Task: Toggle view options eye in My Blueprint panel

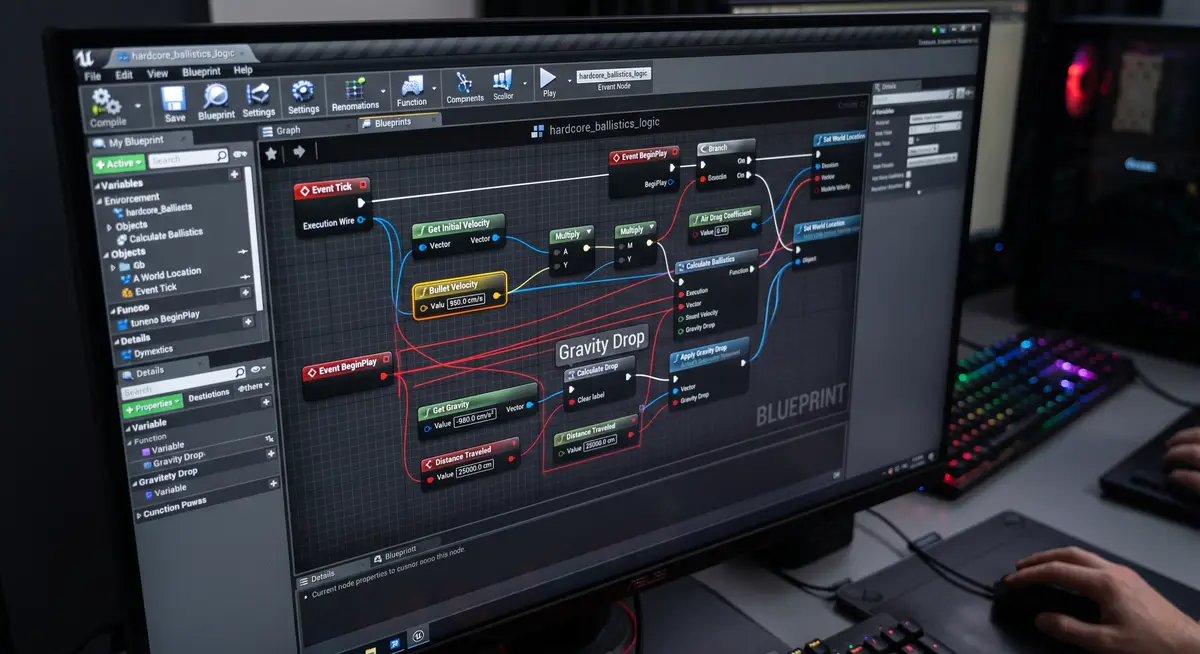Action: pyautogui.click(x=240, y=155)
